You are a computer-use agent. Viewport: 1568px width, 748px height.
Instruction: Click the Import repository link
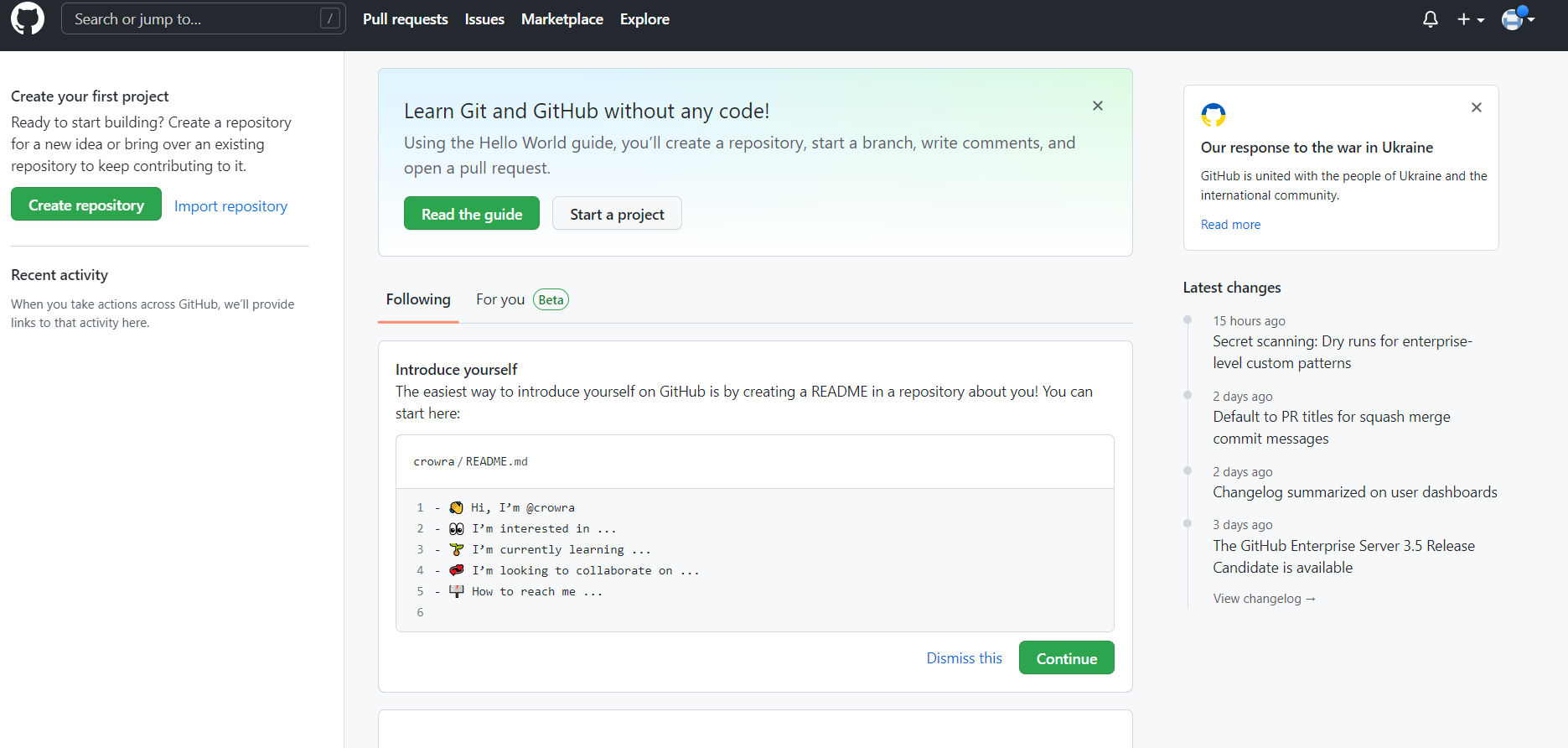pyautogui.click(x=230, y=206)
